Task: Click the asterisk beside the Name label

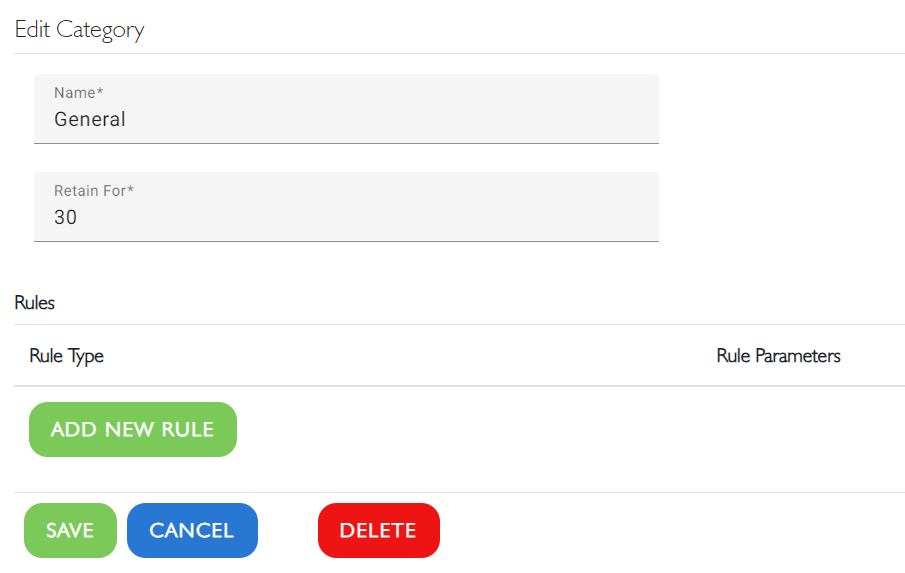Action: click(x=100, y=91)
